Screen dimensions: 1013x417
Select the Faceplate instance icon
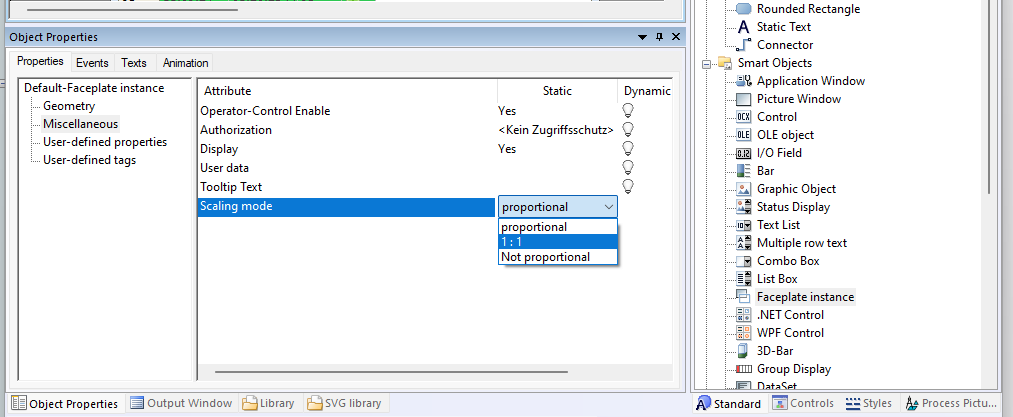coord(744,297)
